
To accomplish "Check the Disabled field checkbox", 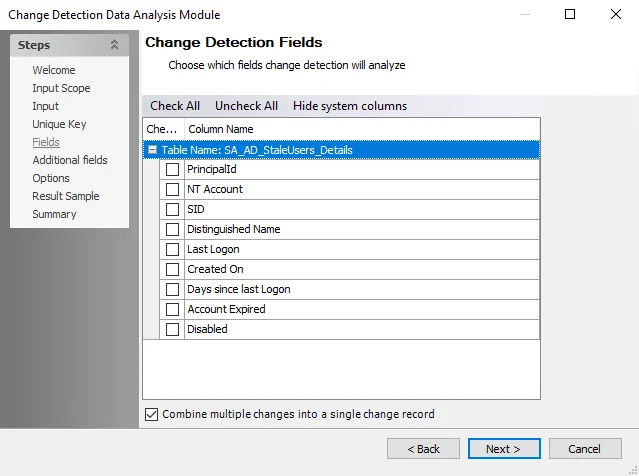I will click(x=172, y=329).
